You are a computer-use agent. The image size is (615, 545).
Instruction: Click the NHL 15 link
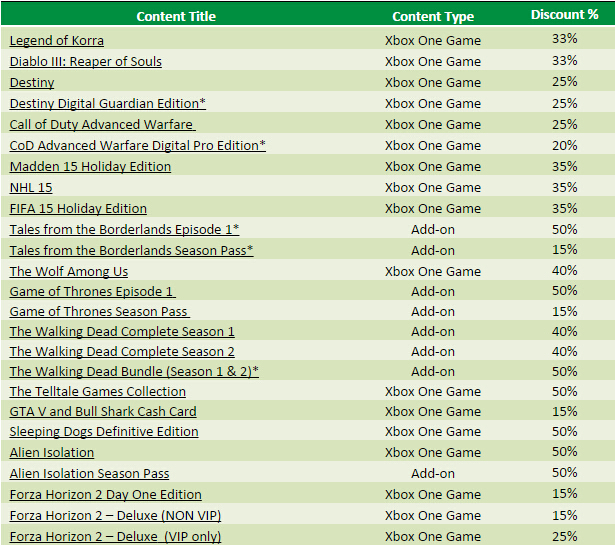click(x=31, y=187)
